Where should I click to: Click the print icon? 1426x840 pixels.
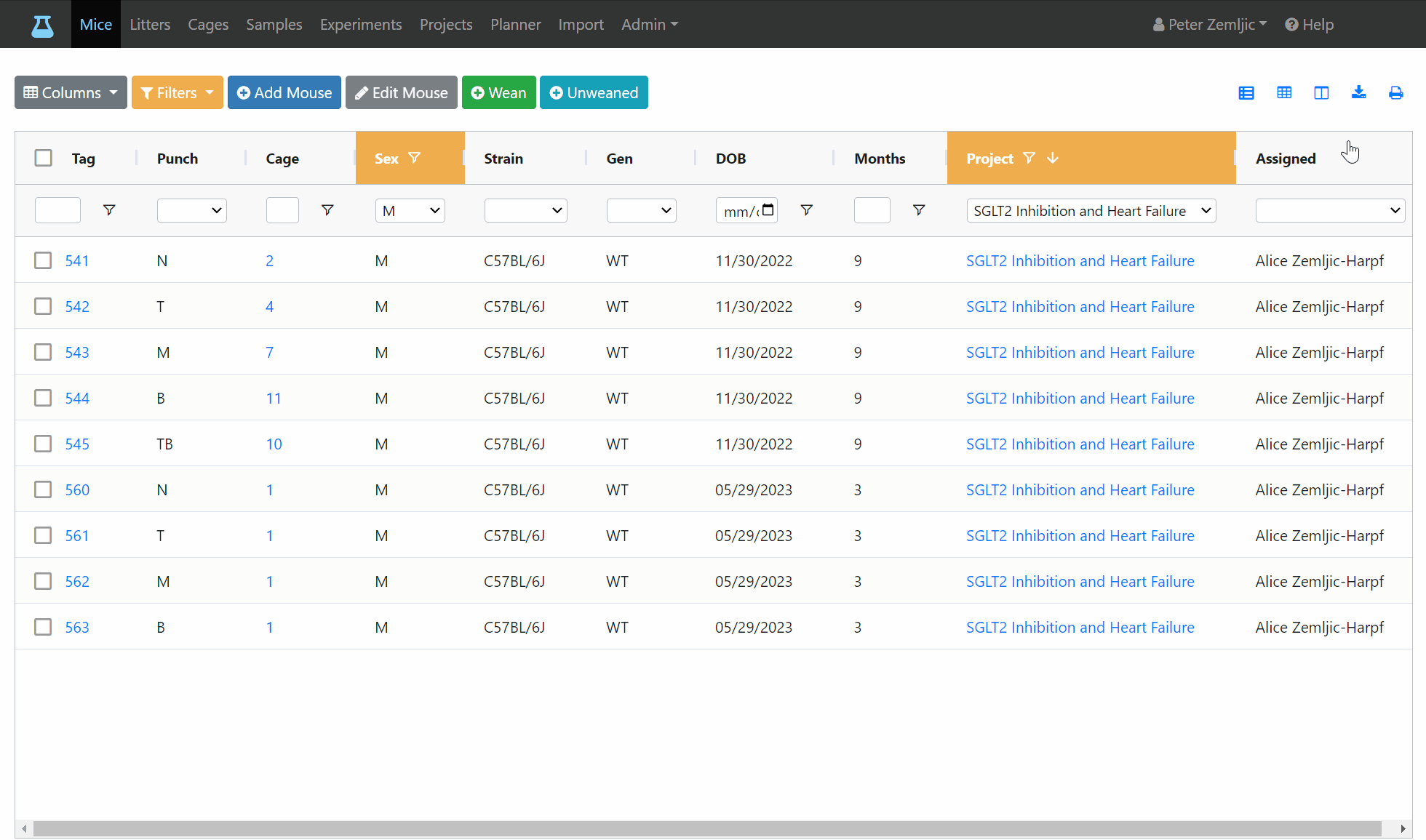coord(1395,93)
